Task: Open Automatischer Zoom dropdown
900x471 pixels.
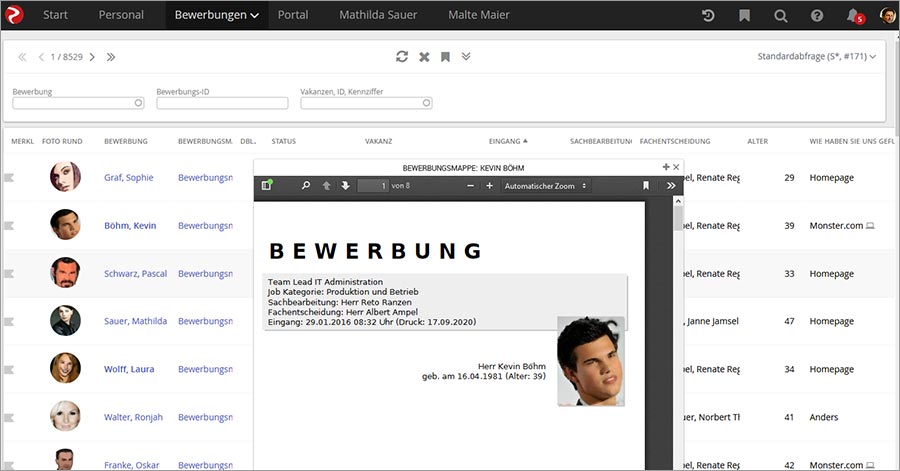Action: pos(545,185)
